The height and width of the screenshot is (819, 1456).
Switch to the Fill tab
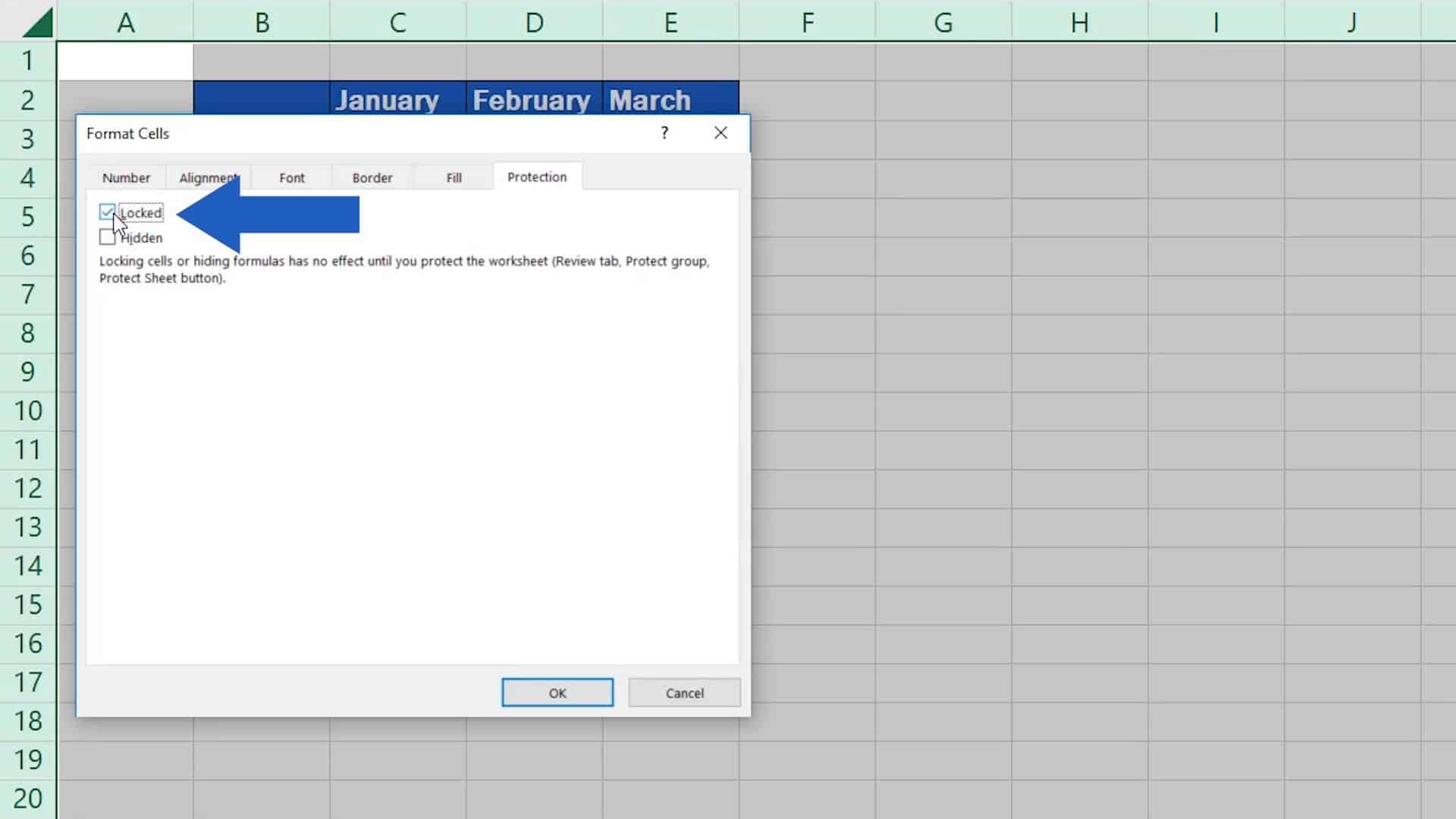point(453,177)
